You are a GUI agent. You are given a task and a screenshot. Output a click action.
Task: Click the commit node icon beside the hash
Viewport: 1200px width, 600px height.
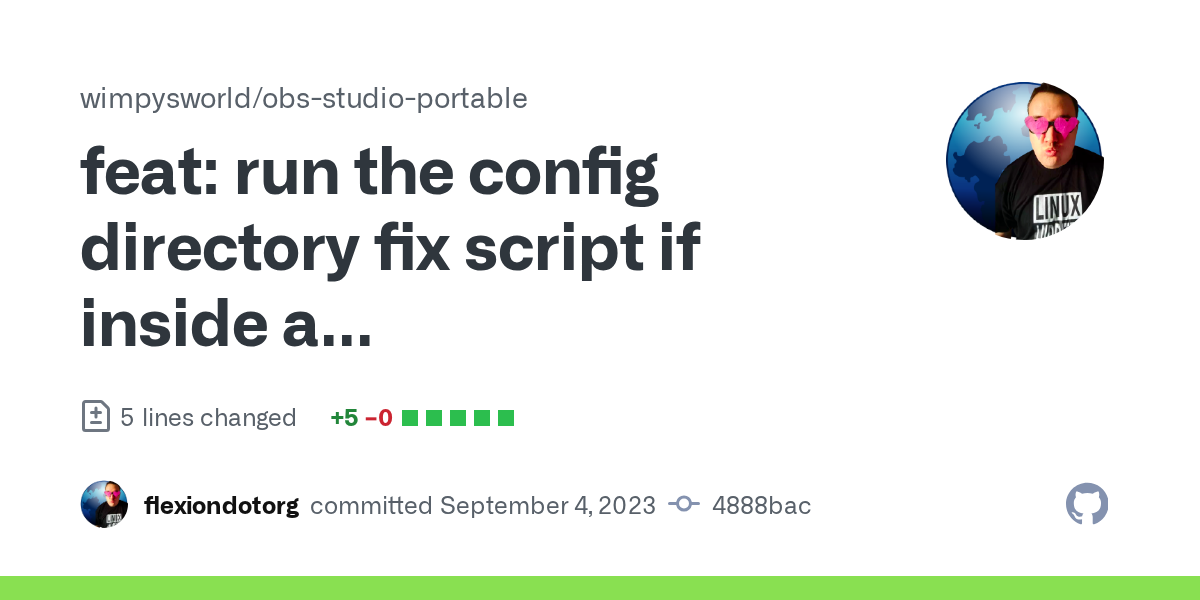pyautogui.click(x=684, y=505)
